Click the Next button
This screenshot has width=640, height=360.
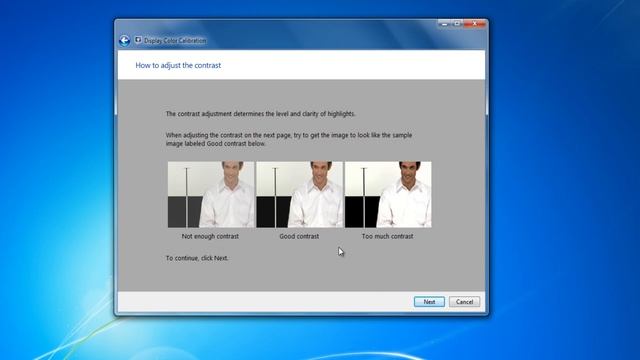click(x=429, y=302)
